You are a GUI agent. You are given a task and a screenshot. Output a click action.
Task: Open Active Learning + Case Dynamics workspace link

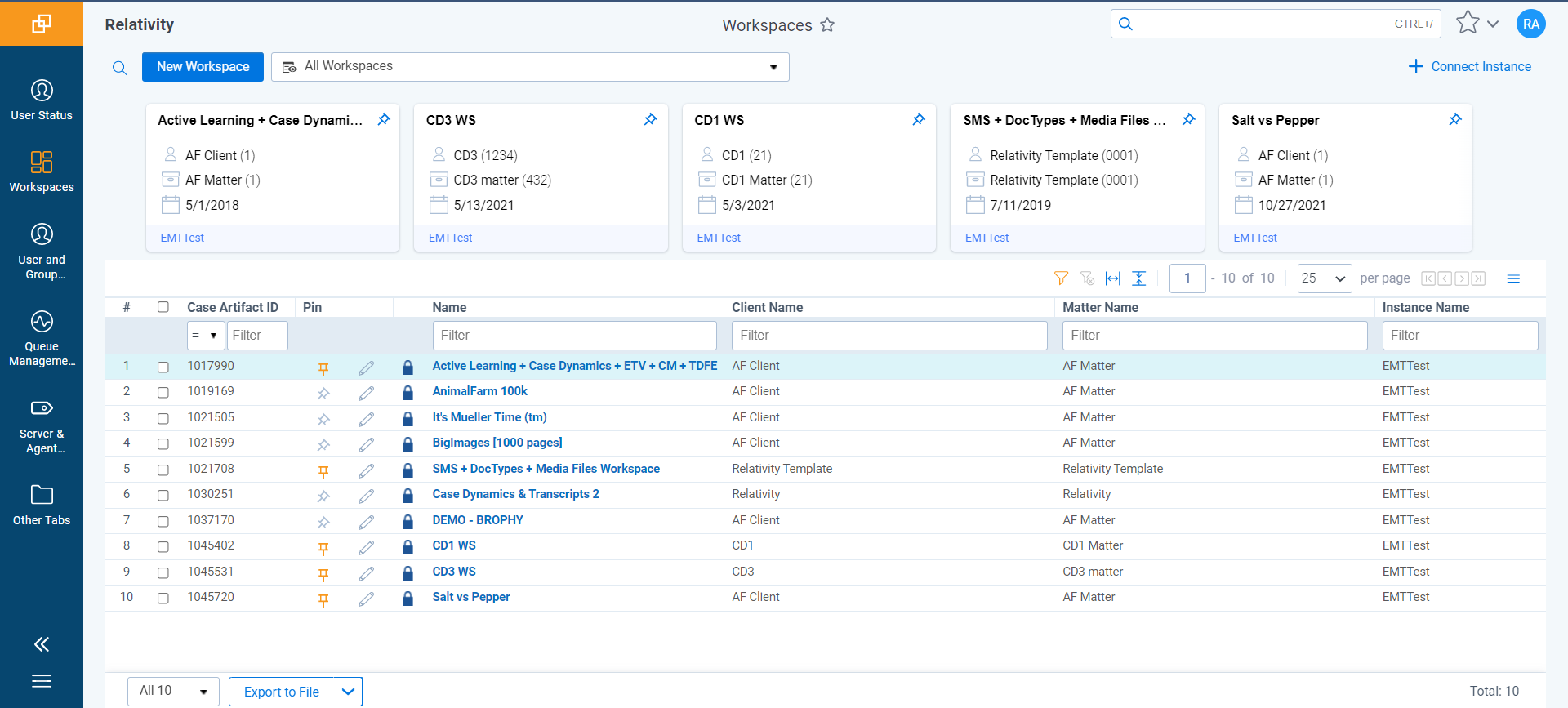(575, 366)
